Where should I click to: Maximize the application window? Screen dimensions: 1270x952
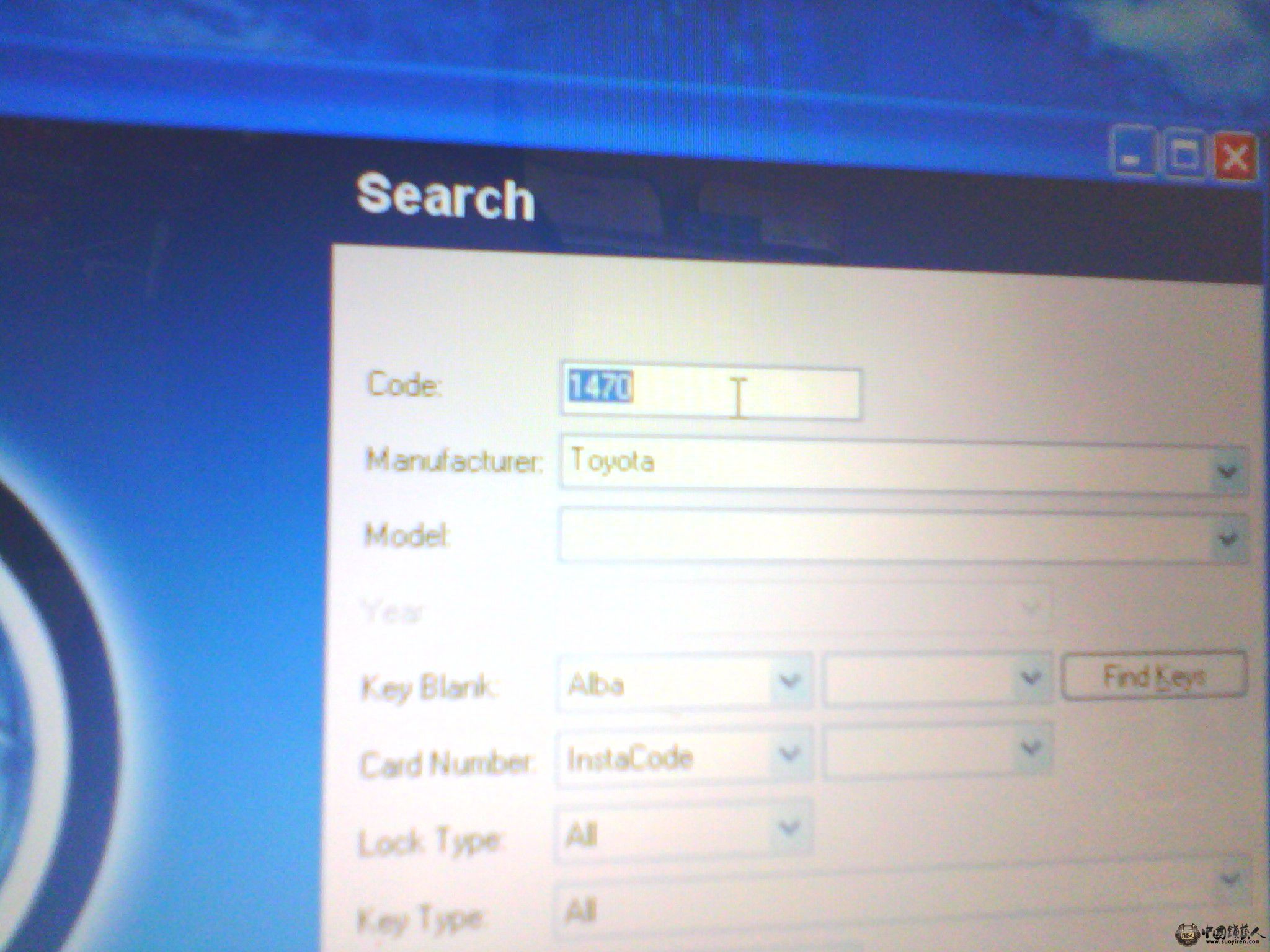(1184, 155)
